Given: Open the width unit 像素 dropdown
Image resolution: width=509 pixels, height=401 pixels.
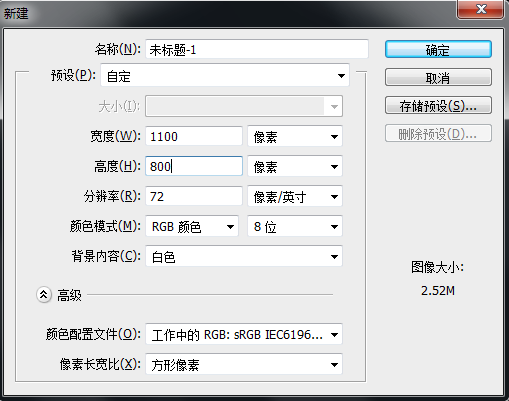Looking at the screenshot, I should click(295, 136).
